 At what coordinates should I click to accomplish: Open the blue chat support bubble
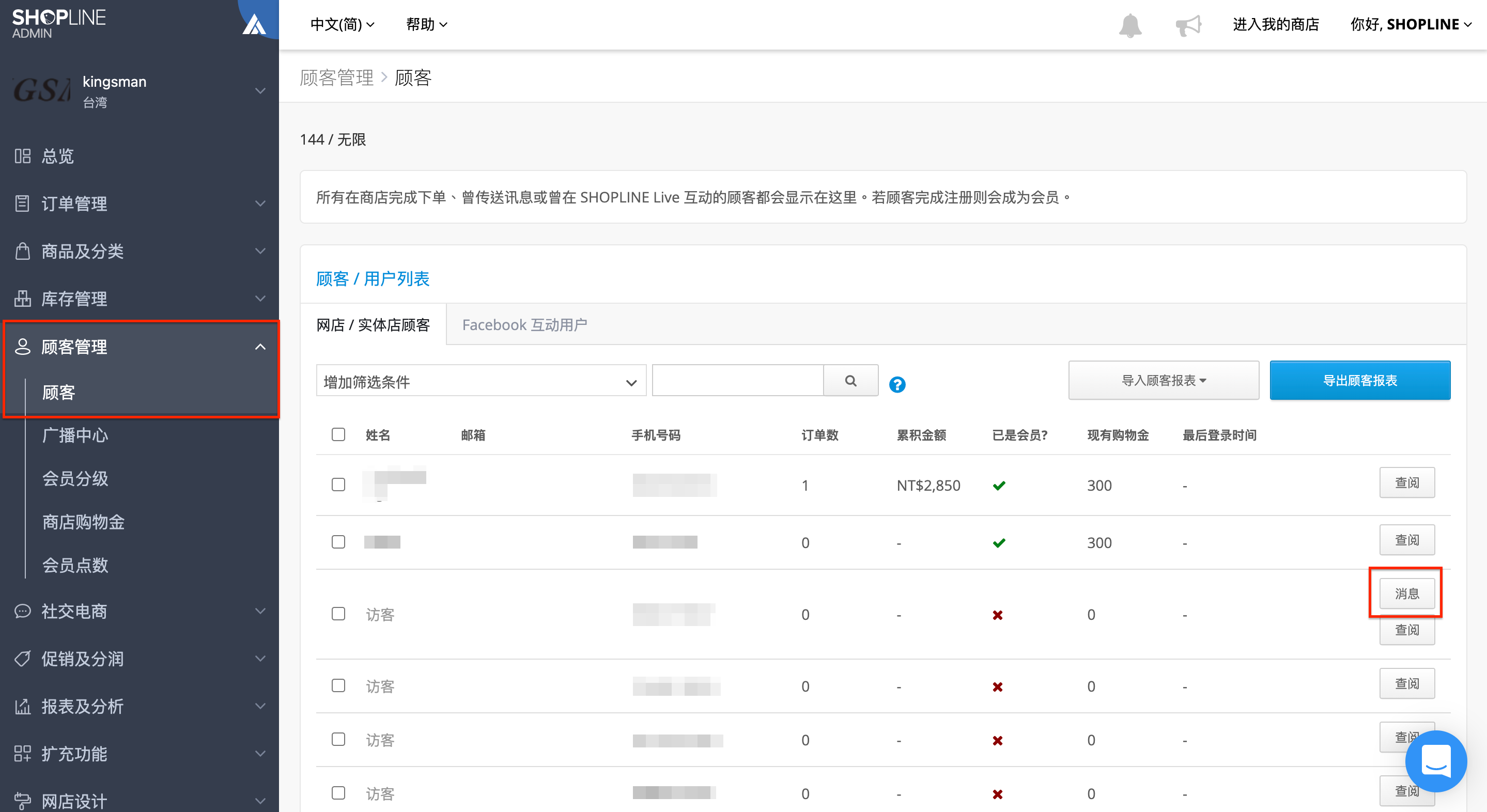tap(1436, 761)
